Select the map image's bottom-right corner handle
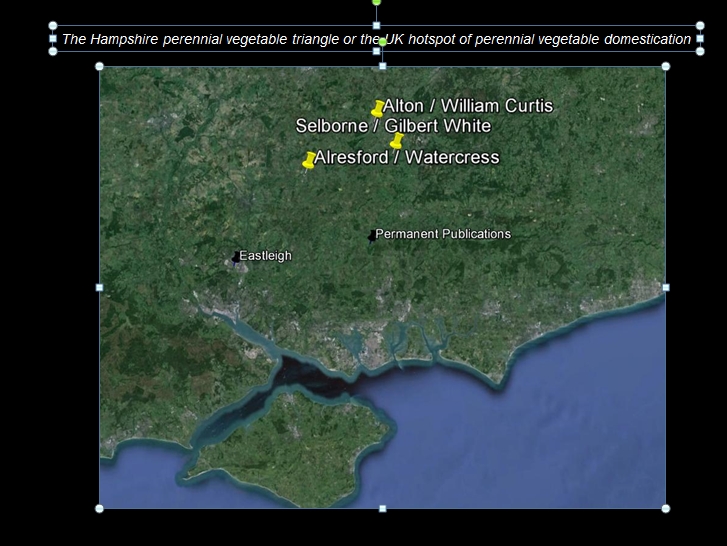The image size is (727, 546). coord(666,508)
